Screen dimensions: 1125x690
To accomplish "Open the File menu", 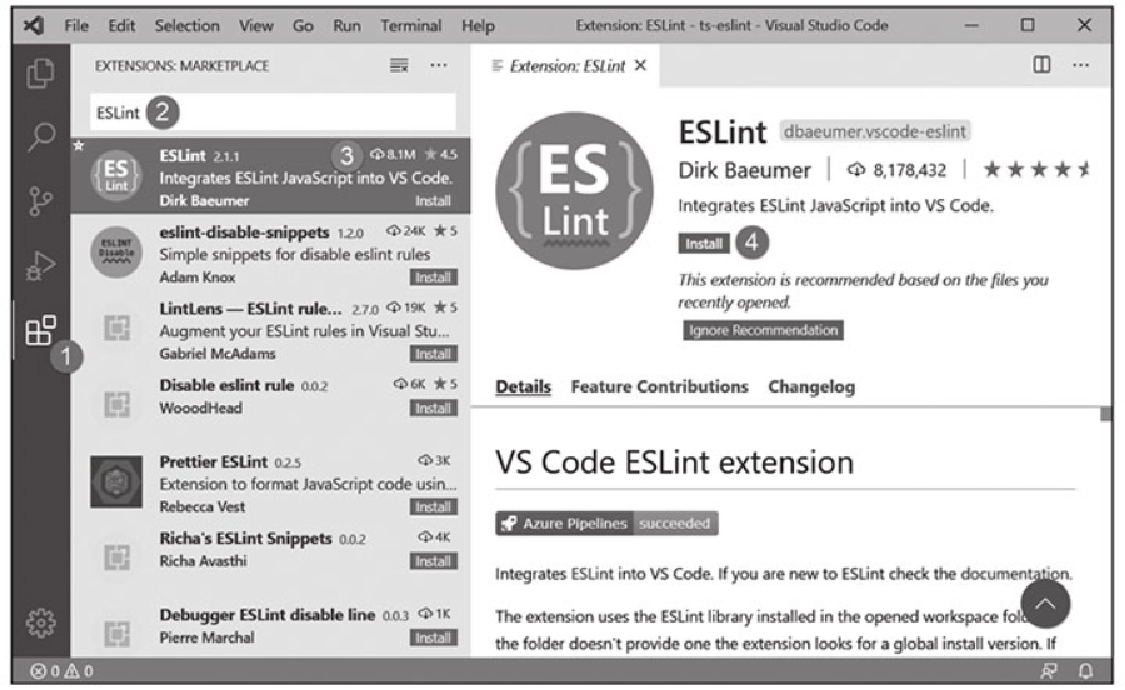I will click(77, 26).
